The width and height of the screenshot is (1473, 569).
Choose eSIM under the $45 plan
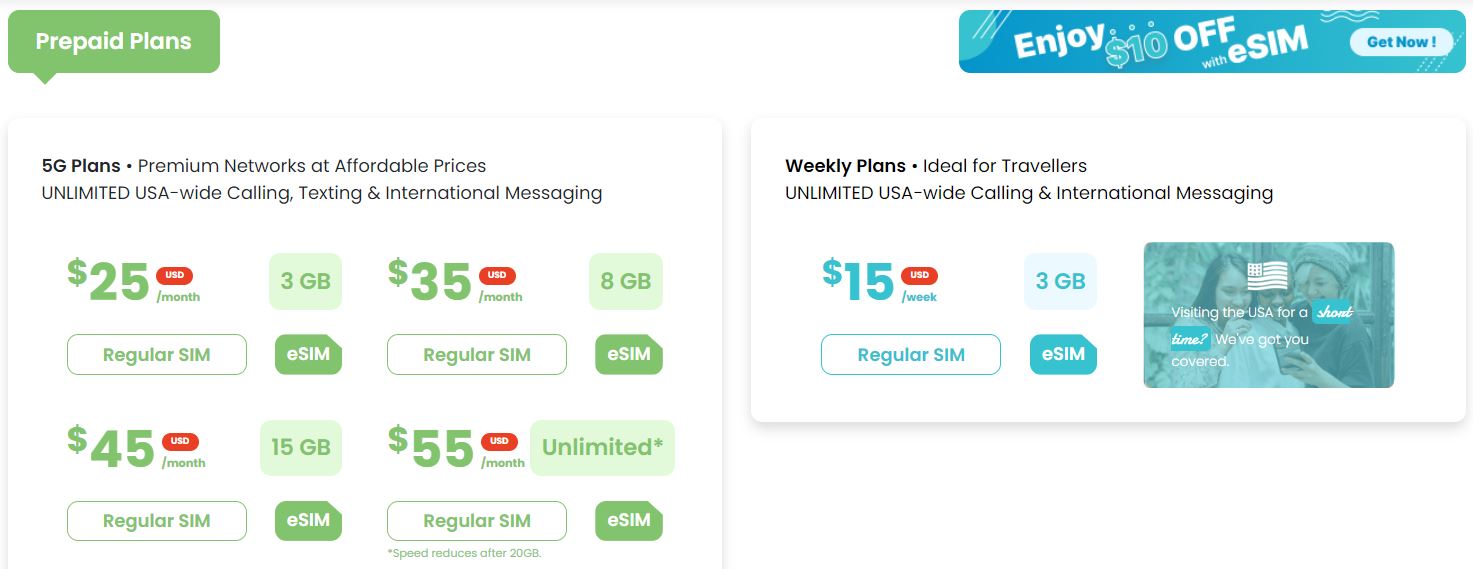point(308,520)
